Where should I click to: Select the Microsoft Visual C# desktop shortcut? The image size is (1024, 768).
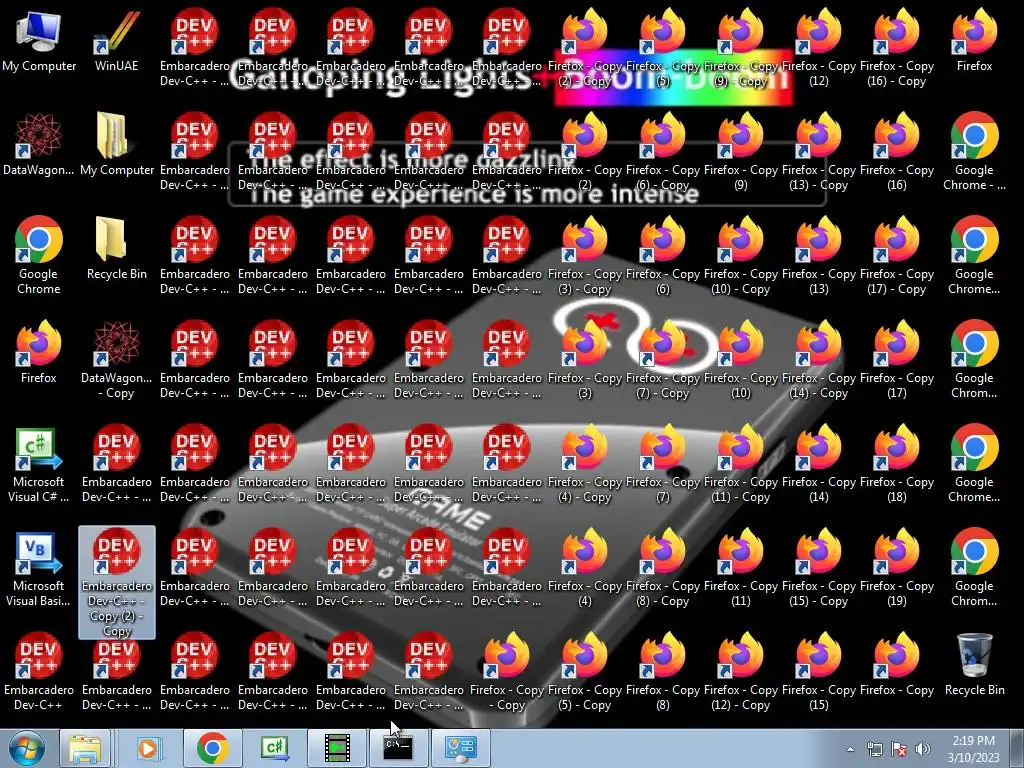tap(39, 464)
